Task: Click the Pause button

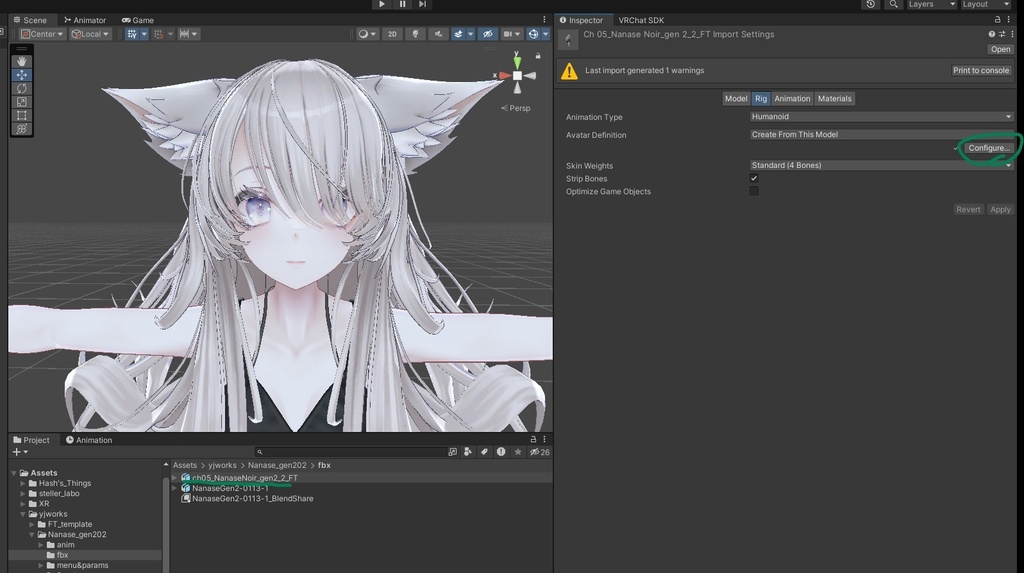Action: pos(402,4)
